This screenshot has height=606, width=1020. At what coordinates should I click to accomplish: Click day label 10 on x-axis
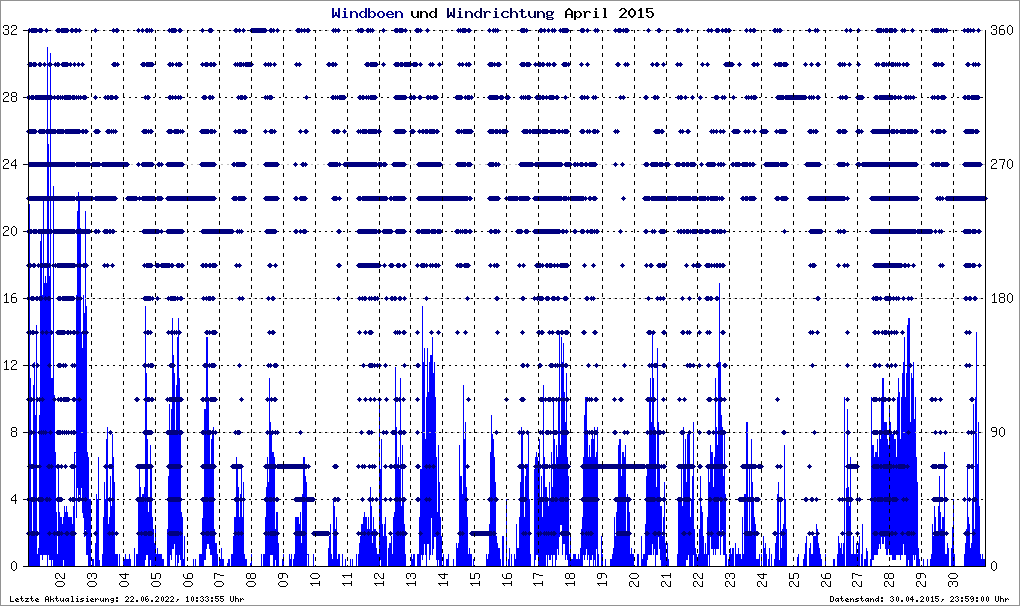pyautogui.click(x=315, y=579)
